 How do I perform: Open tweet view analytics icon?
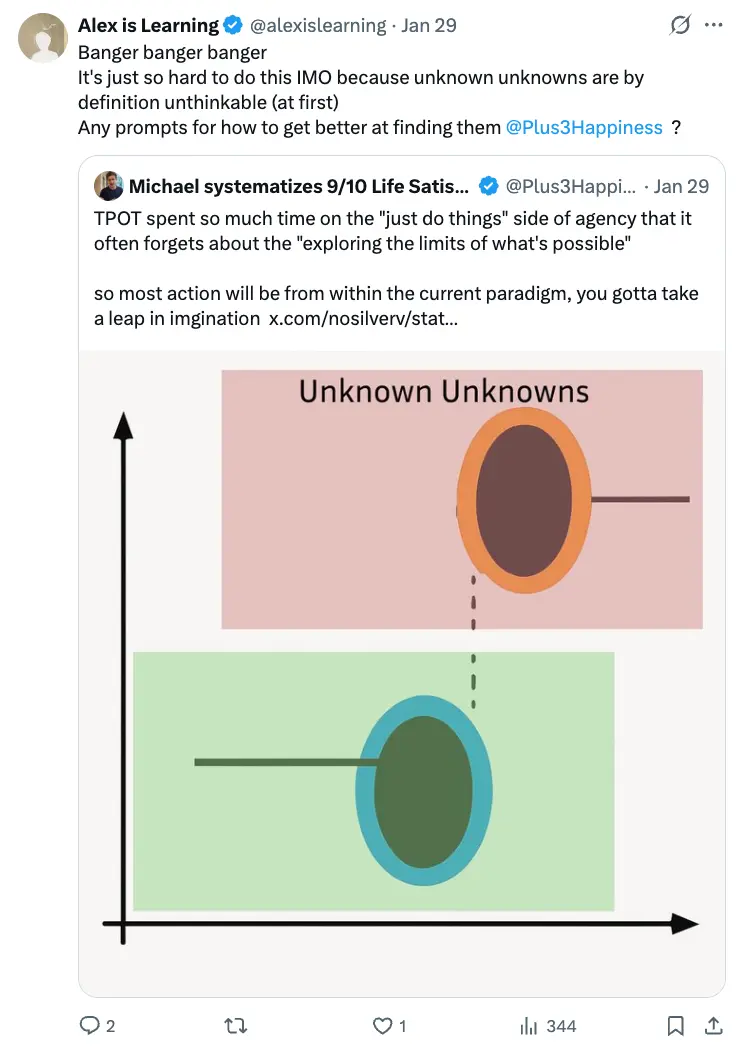529,1025
